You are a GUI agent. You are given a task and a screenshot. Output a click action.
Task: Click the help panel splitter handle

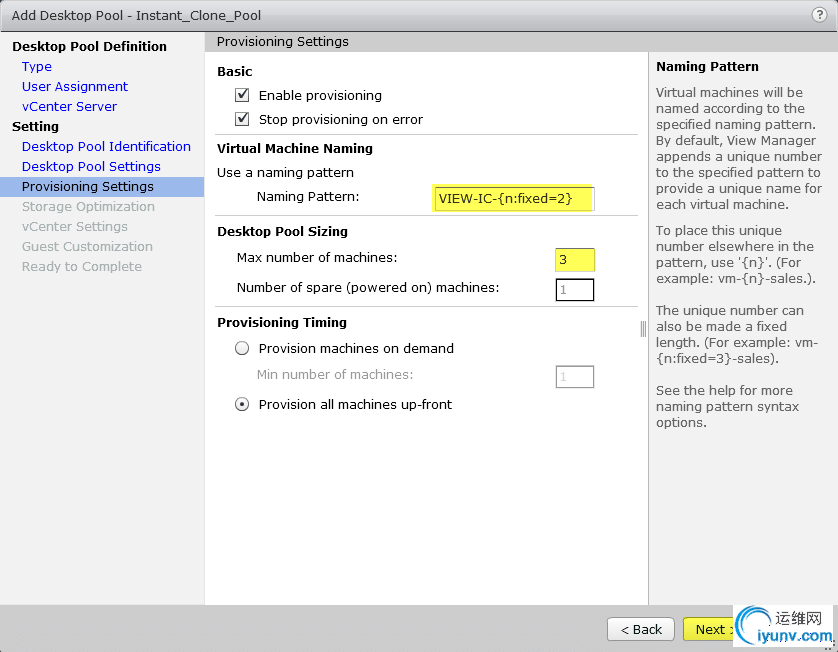pyautogui.click(x=643, y=329)
